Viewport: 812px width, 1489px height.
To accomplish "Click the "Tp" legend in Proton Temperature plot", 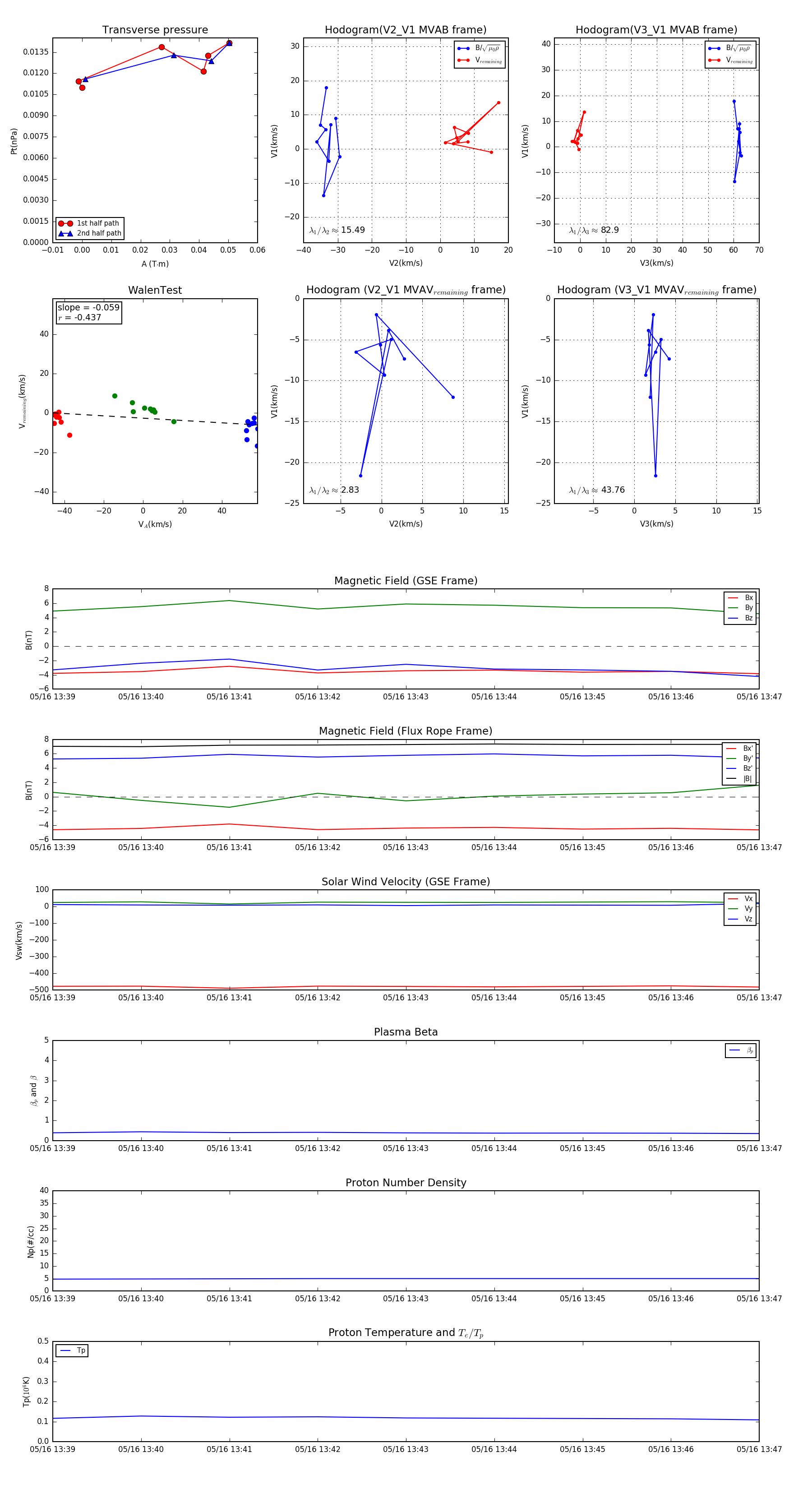I will [x=72, y=1351].
